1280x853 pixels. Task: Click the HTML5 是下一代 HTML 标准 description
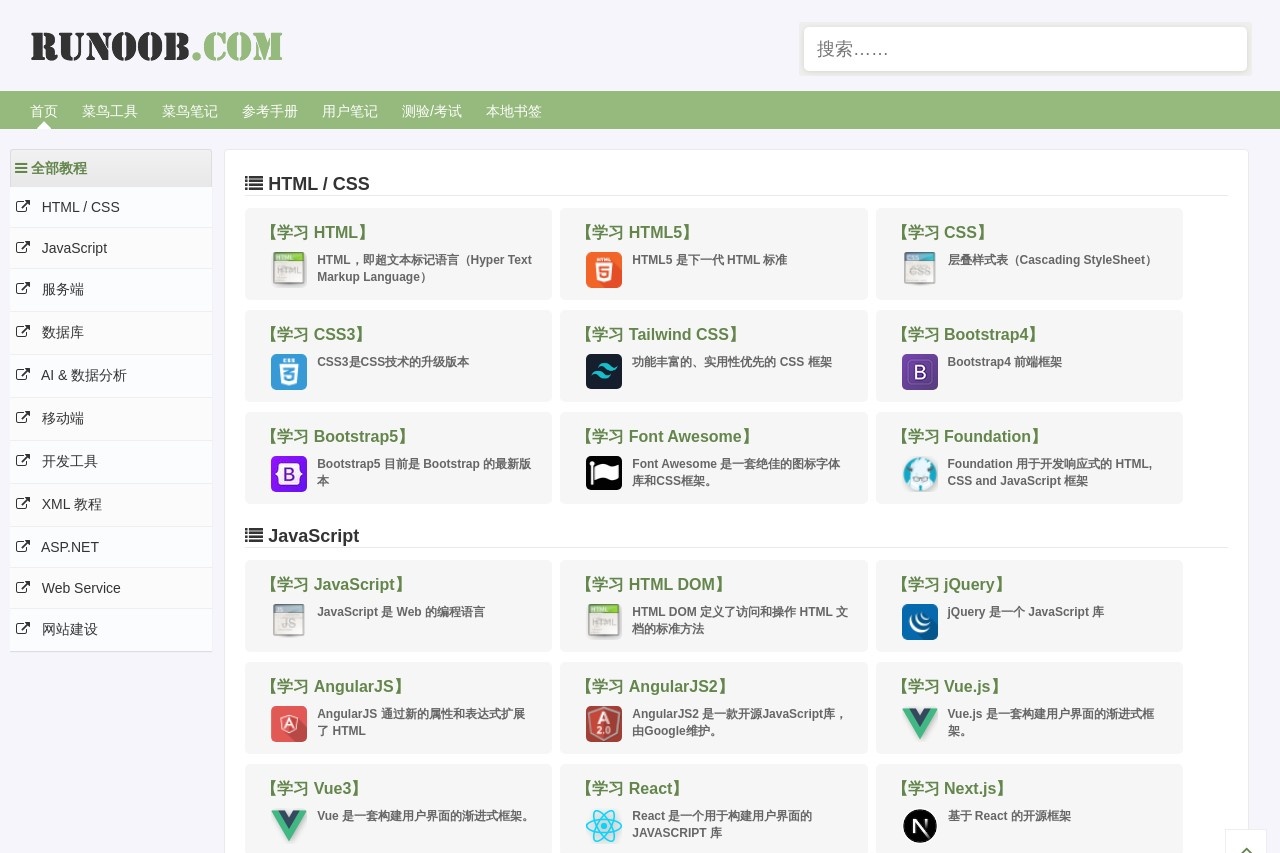pyautogui.click(x=710, y=260)
